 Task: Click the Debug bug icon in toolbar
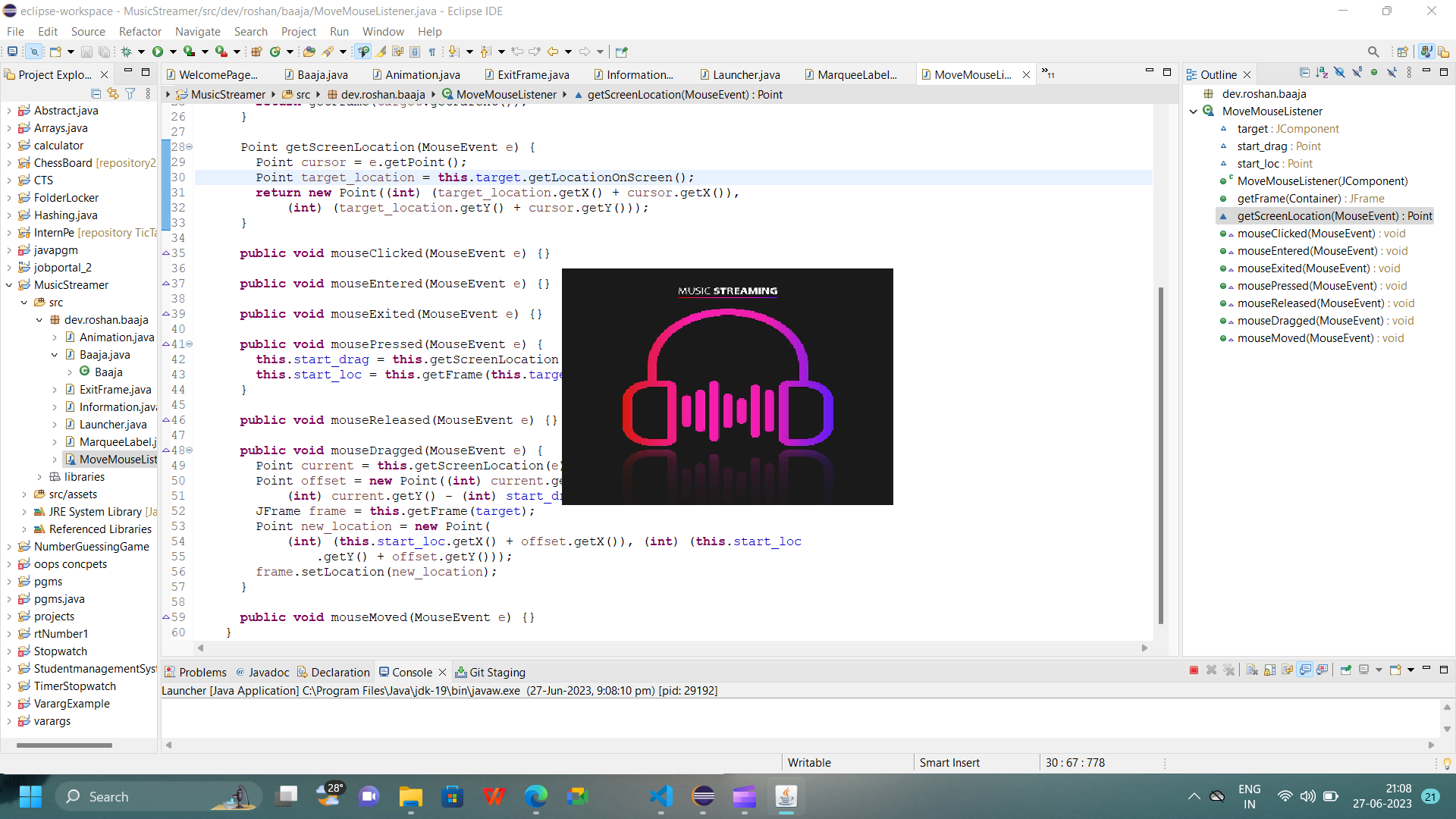(x=127, y=52)
